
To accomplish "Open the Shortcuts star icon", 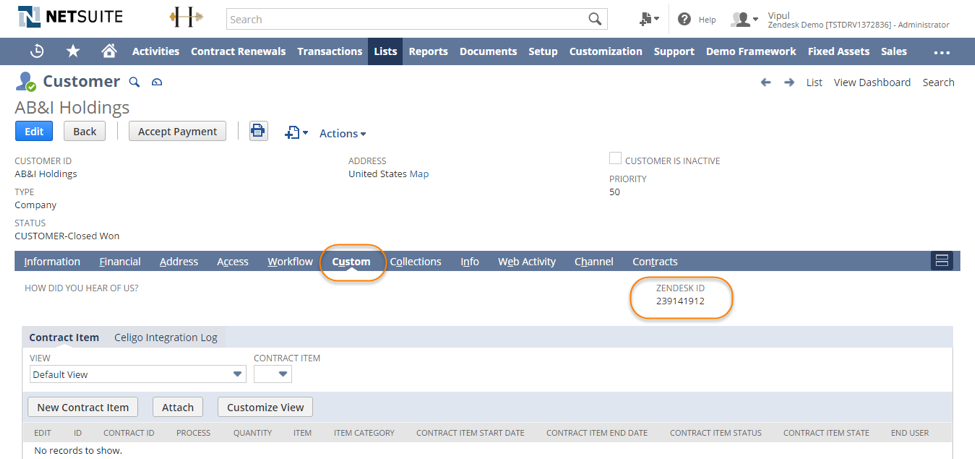I will point(73,52).
